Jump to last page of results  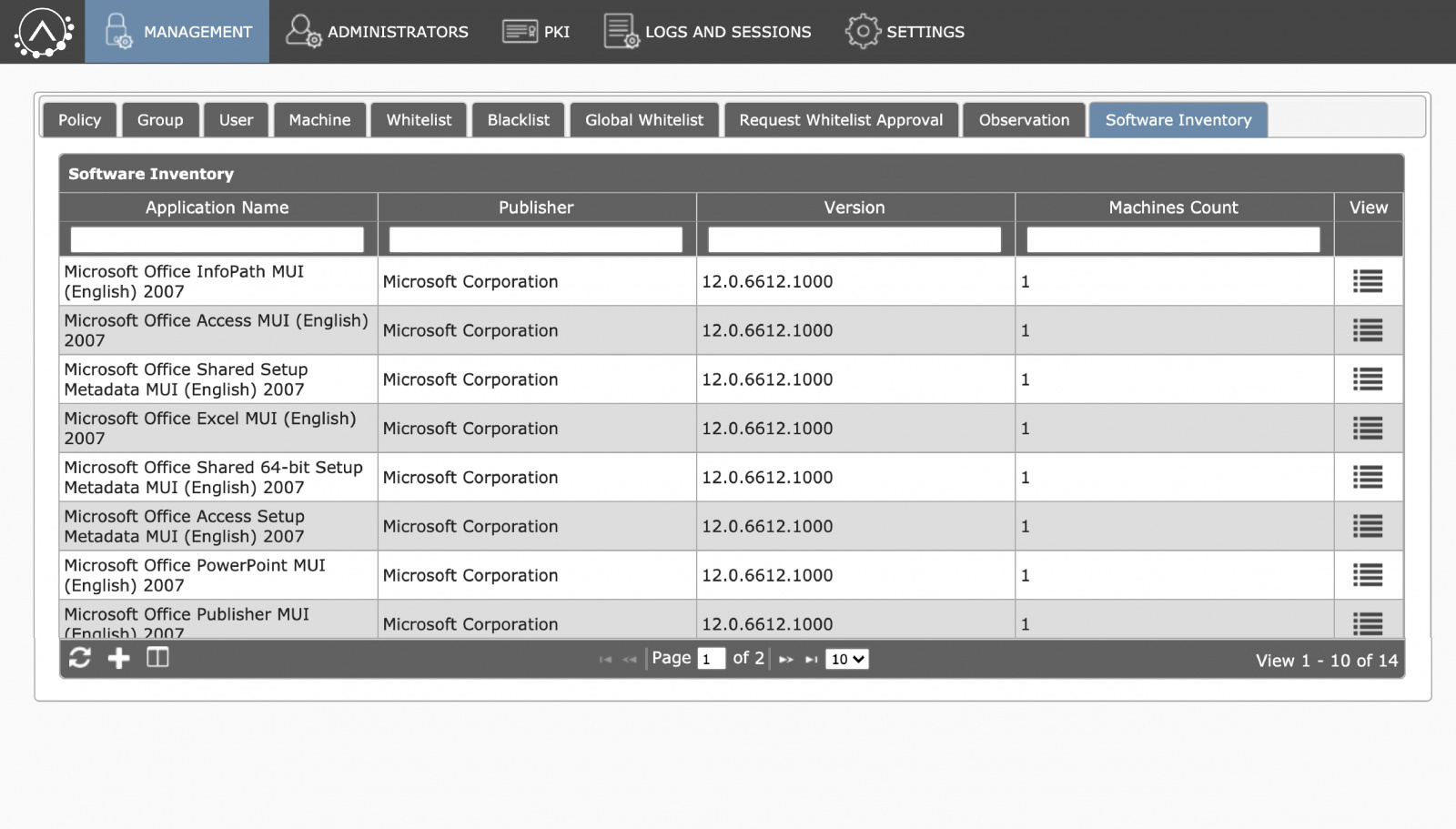click(x=812, y=660)
